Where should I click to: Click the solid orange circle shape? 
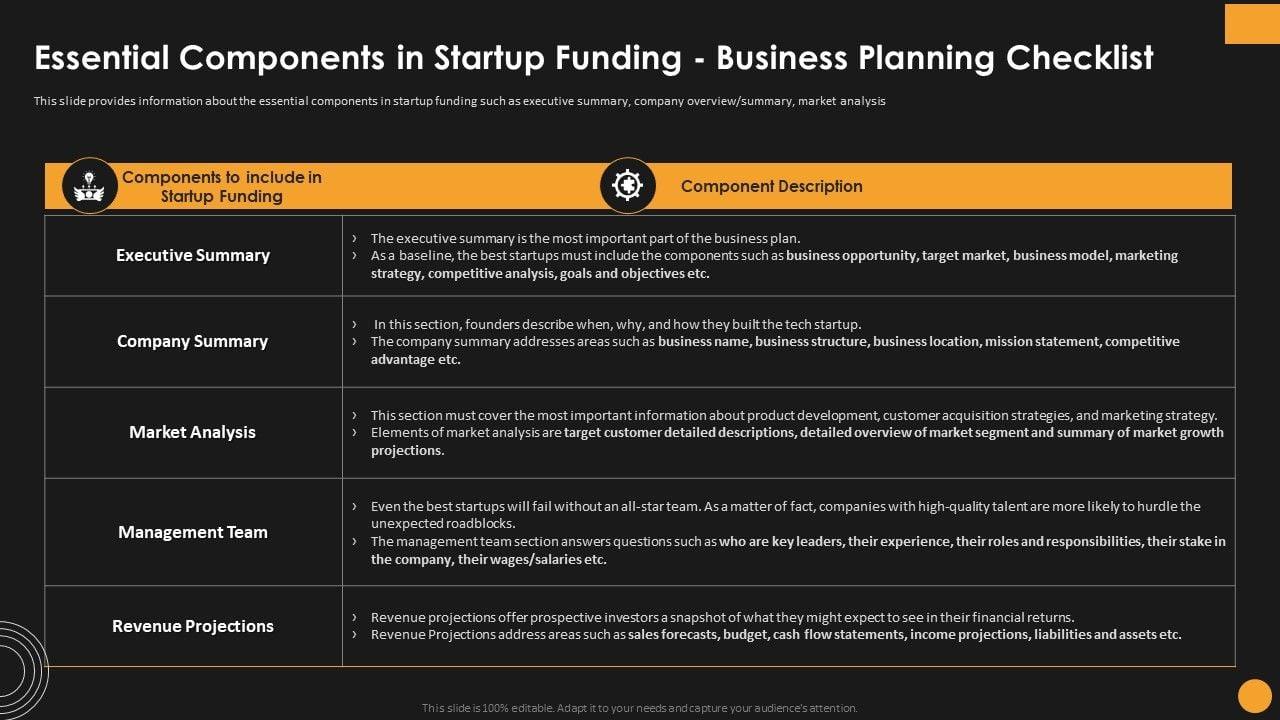[x=1254, y=696]
